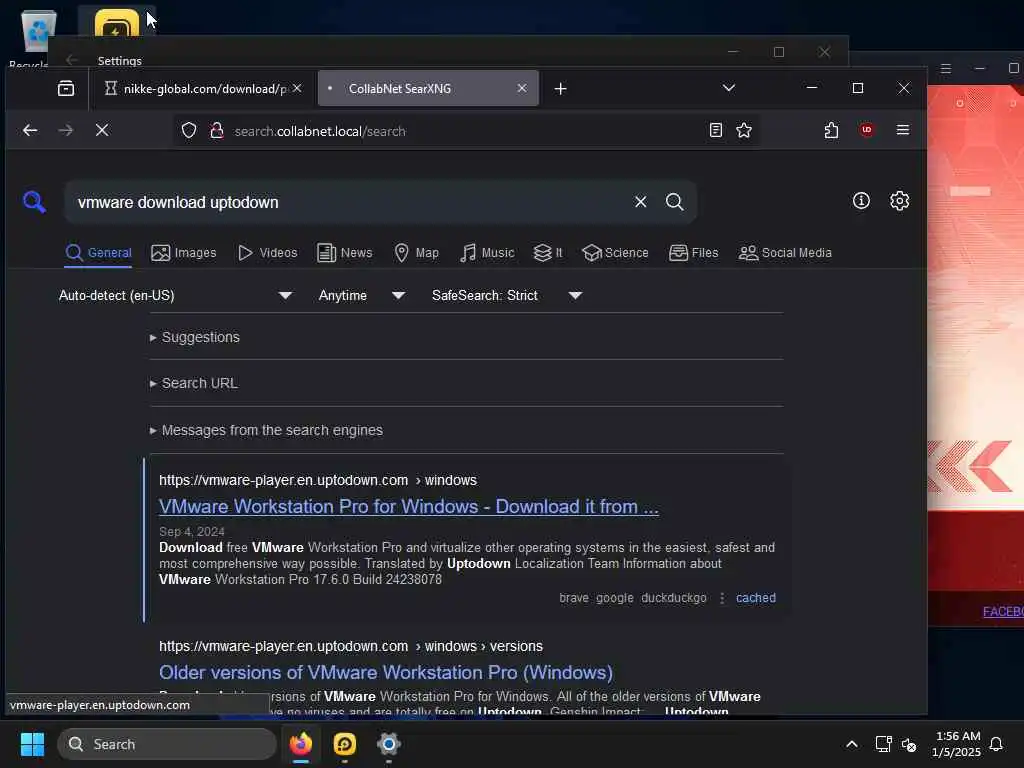Click first result URL vmware-player.en.uptodown.com windows
The width and height of the screenshot is (1024, 768).
click(318, 480)
